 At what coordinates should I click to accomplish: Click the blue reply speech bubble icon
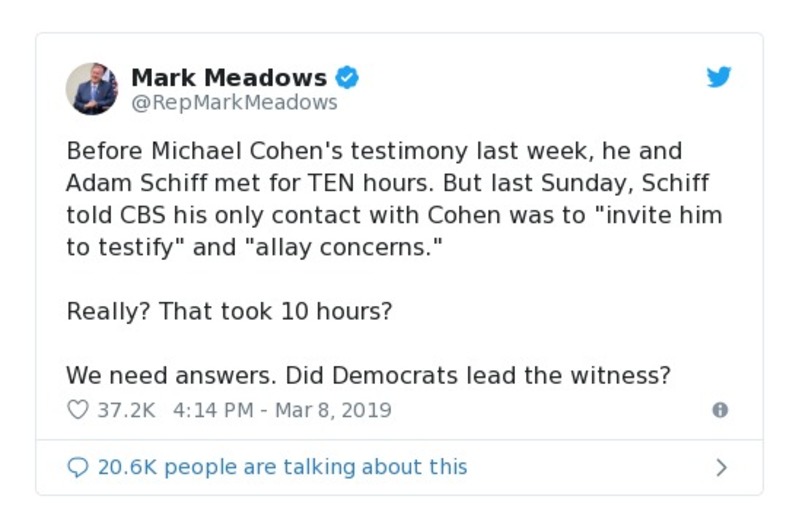[x=77, y=467]
